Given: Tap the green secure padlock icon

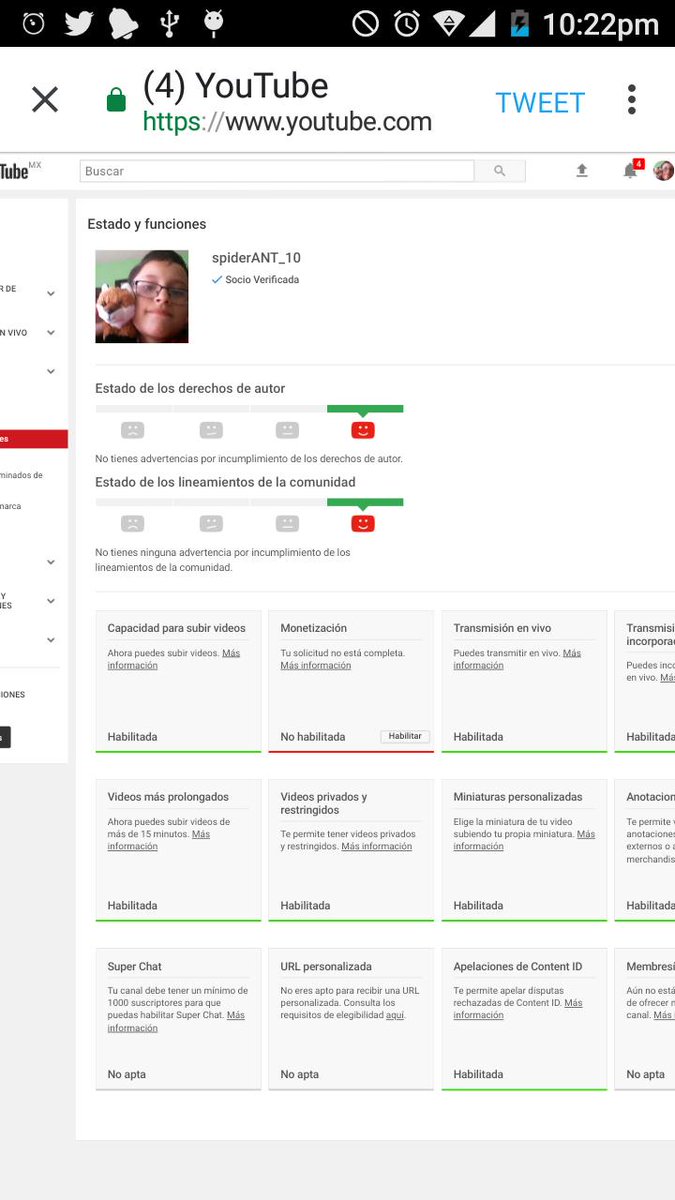Looking at the screenshot, I should [116, 99].
